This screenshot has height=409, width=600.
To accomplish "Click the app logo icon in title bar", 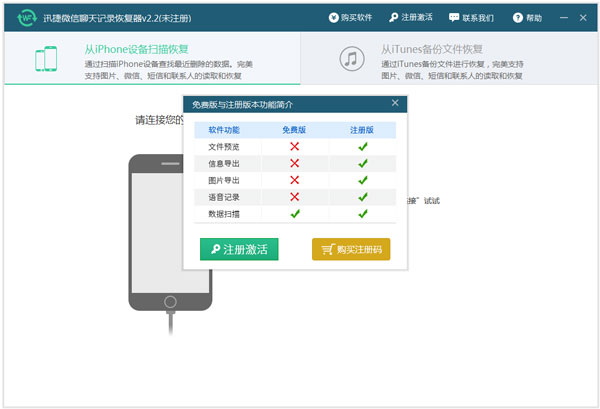I will pyautogui.click(x=27, y=18).
